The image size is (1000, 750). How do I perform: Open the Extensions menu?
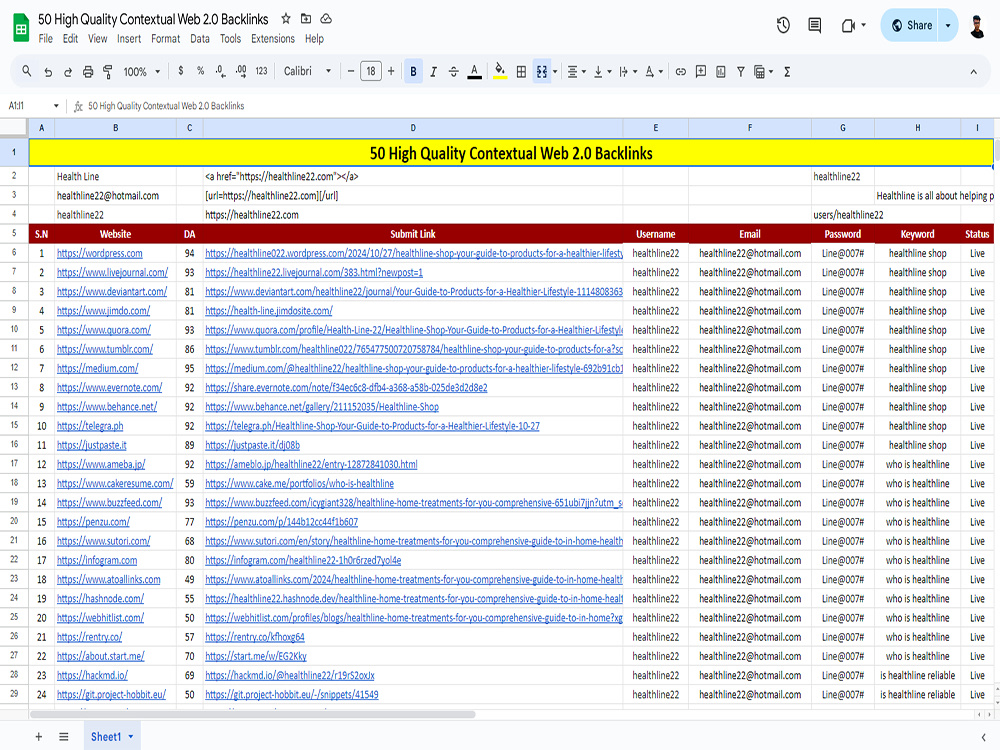[273, 39]
